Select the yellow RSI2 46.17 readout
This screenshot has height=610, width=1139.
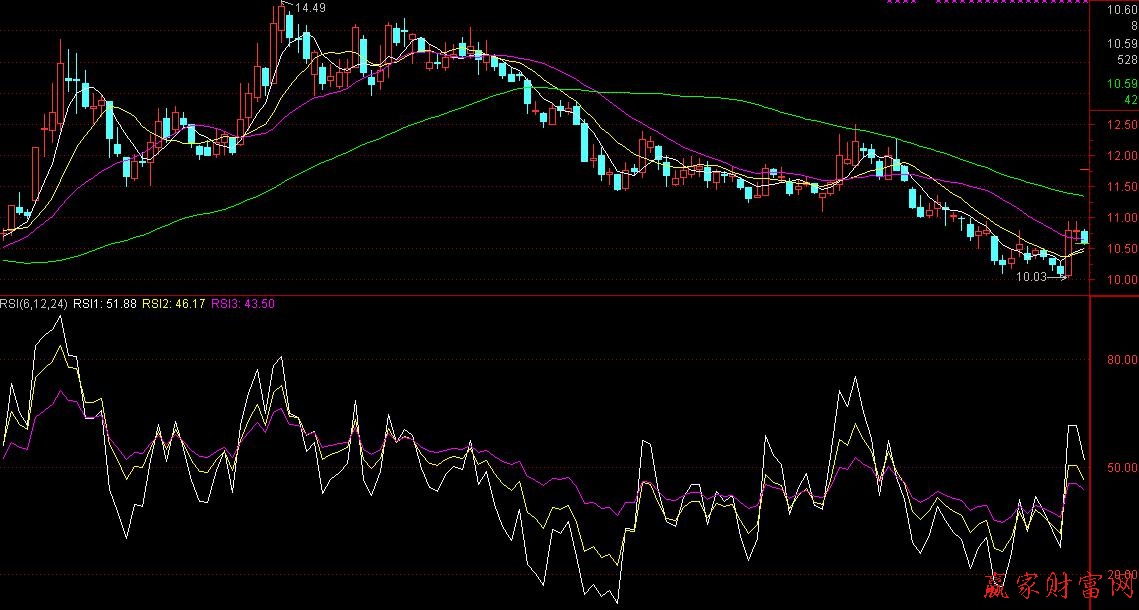(175, 304)
